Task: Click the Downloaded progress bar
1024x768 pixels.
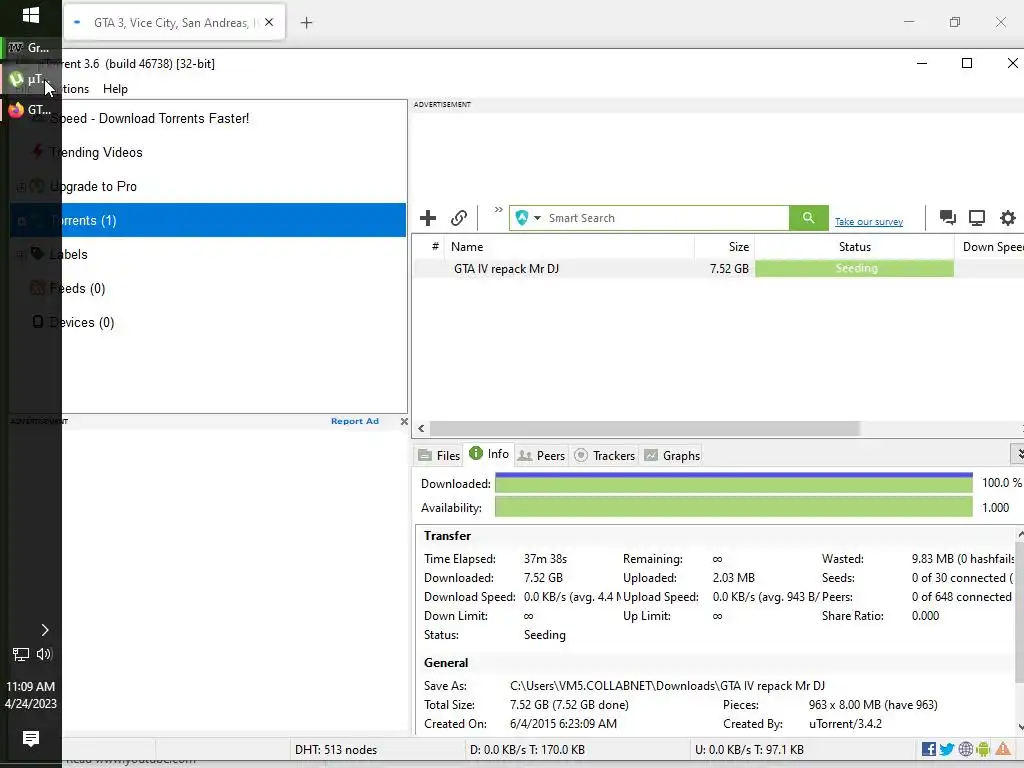Action: (x=733, y=483)
